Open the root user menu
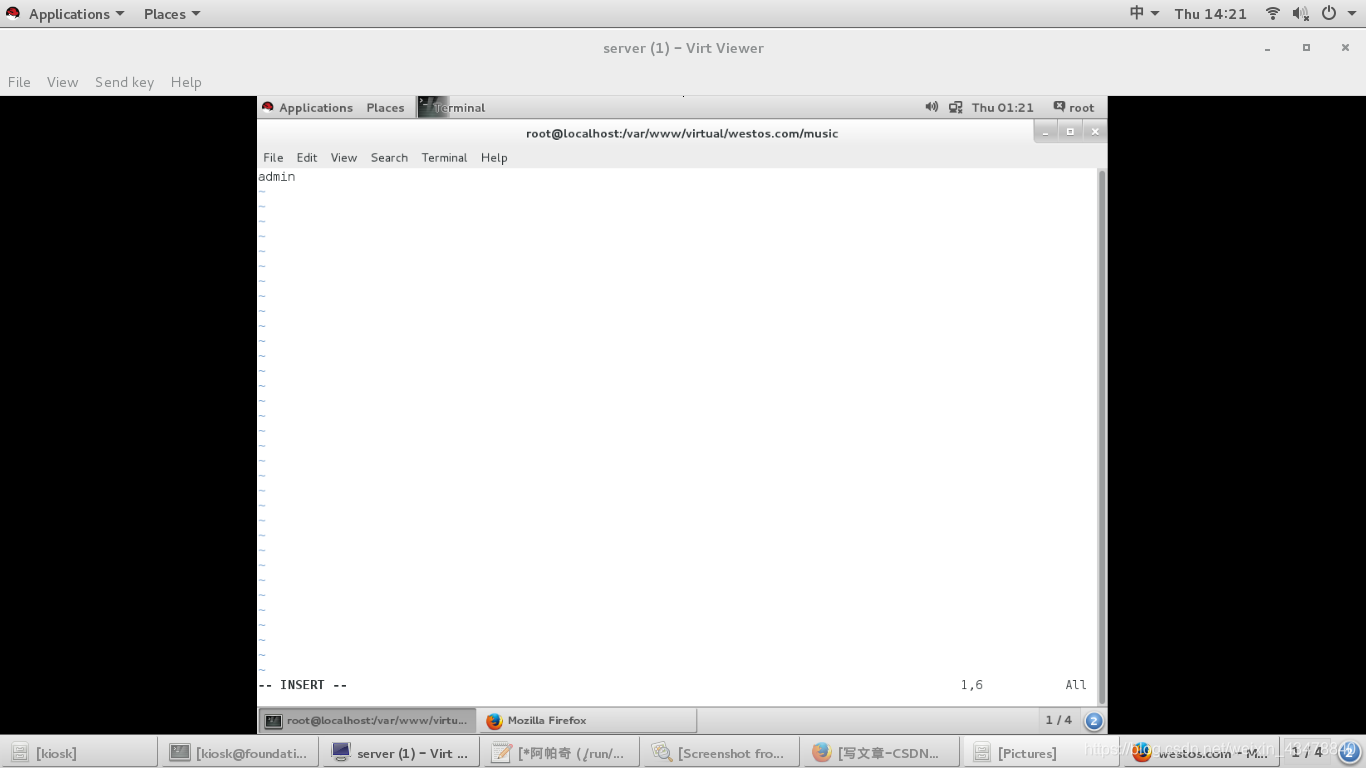 (x=1074, y=108)
